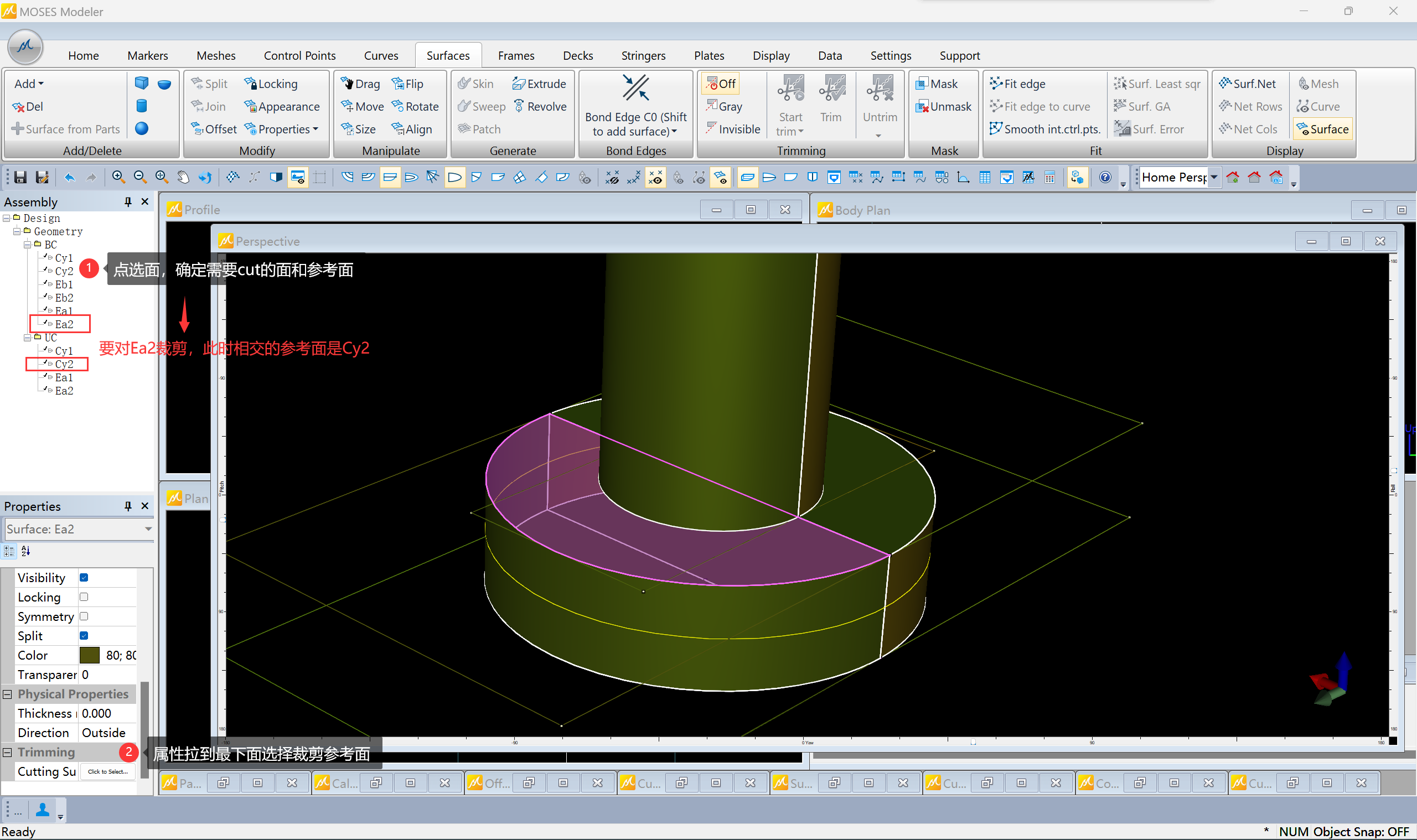
Task: Click the Unmask button
Action: pyautogui.click(x=943, y=106)
